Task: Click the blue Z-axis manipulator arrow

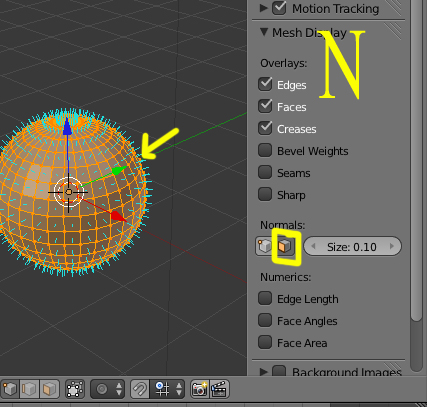Action: [68, 127]
